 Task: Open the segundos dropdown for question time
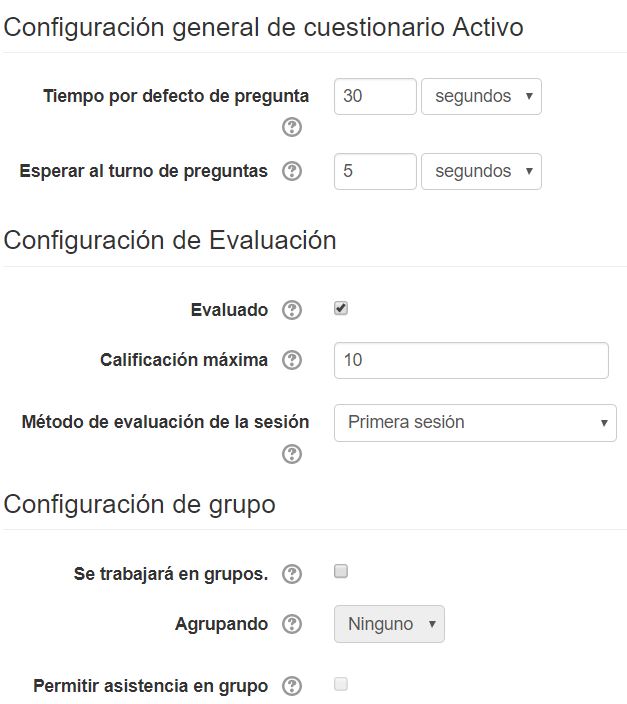pyautogui.click(x=481, y=97)
